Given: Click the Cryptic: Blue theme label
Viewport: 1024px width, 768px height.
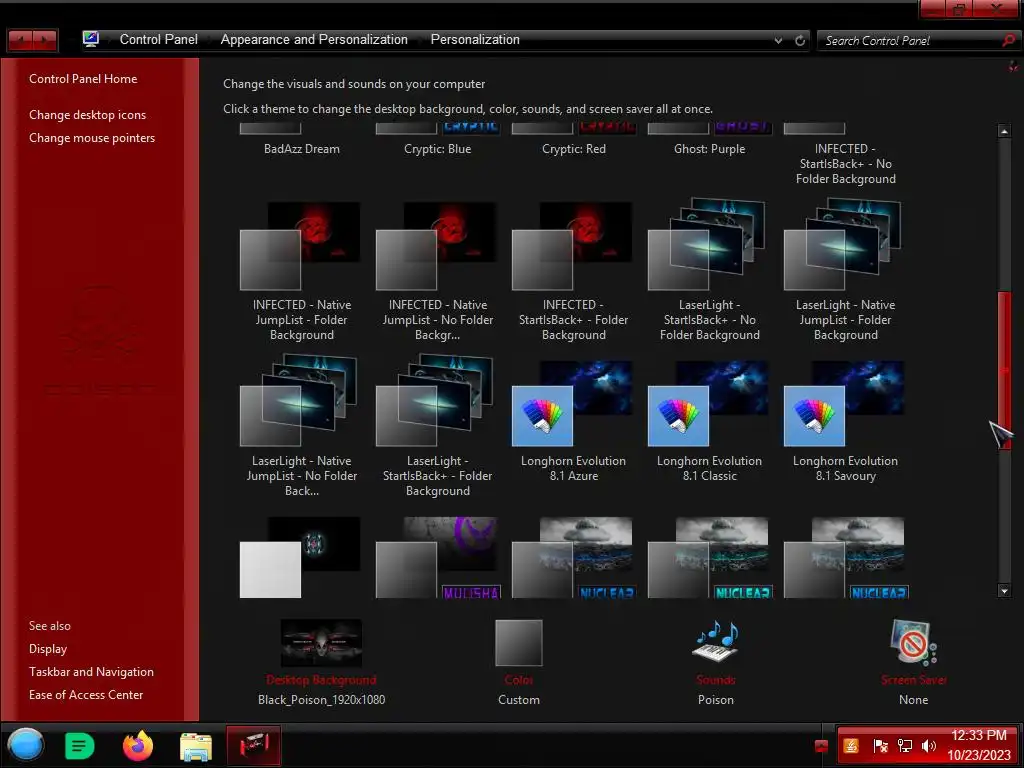Looking at the screenshot, I should 438,149.
